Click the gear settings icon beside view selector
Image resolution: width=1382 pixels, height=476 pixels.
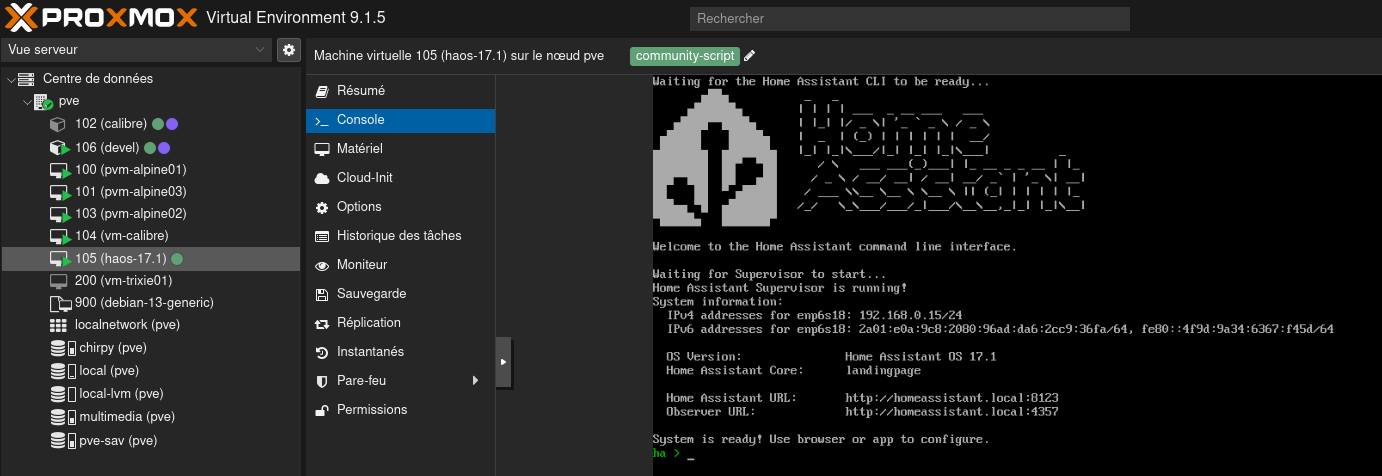[289, 50]
